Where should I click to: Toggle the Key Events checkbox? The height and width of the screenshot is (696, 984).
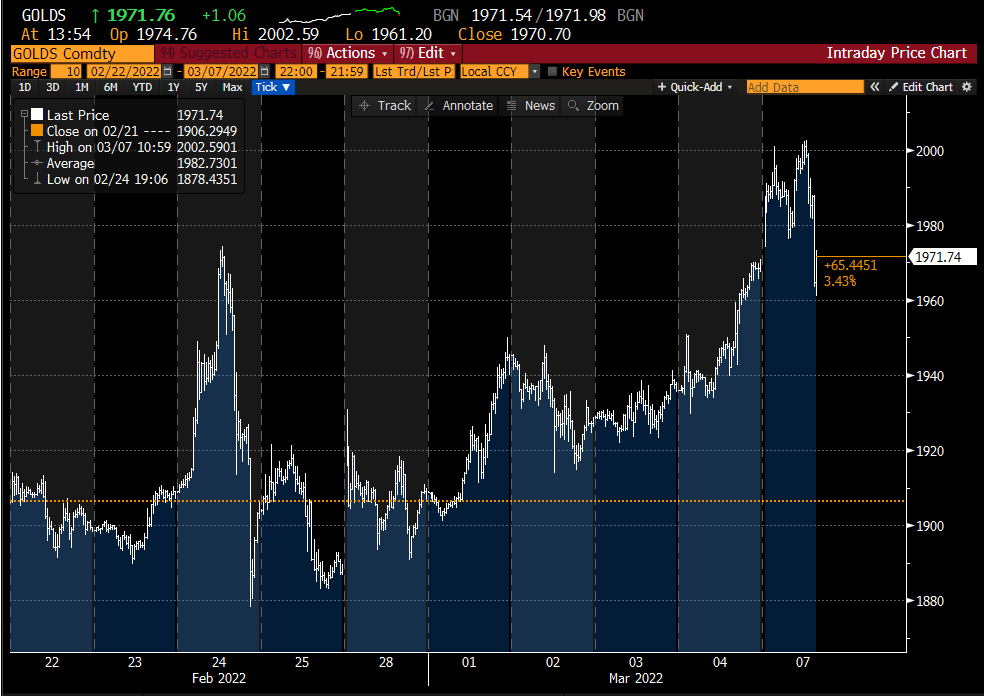click(552, 72)
